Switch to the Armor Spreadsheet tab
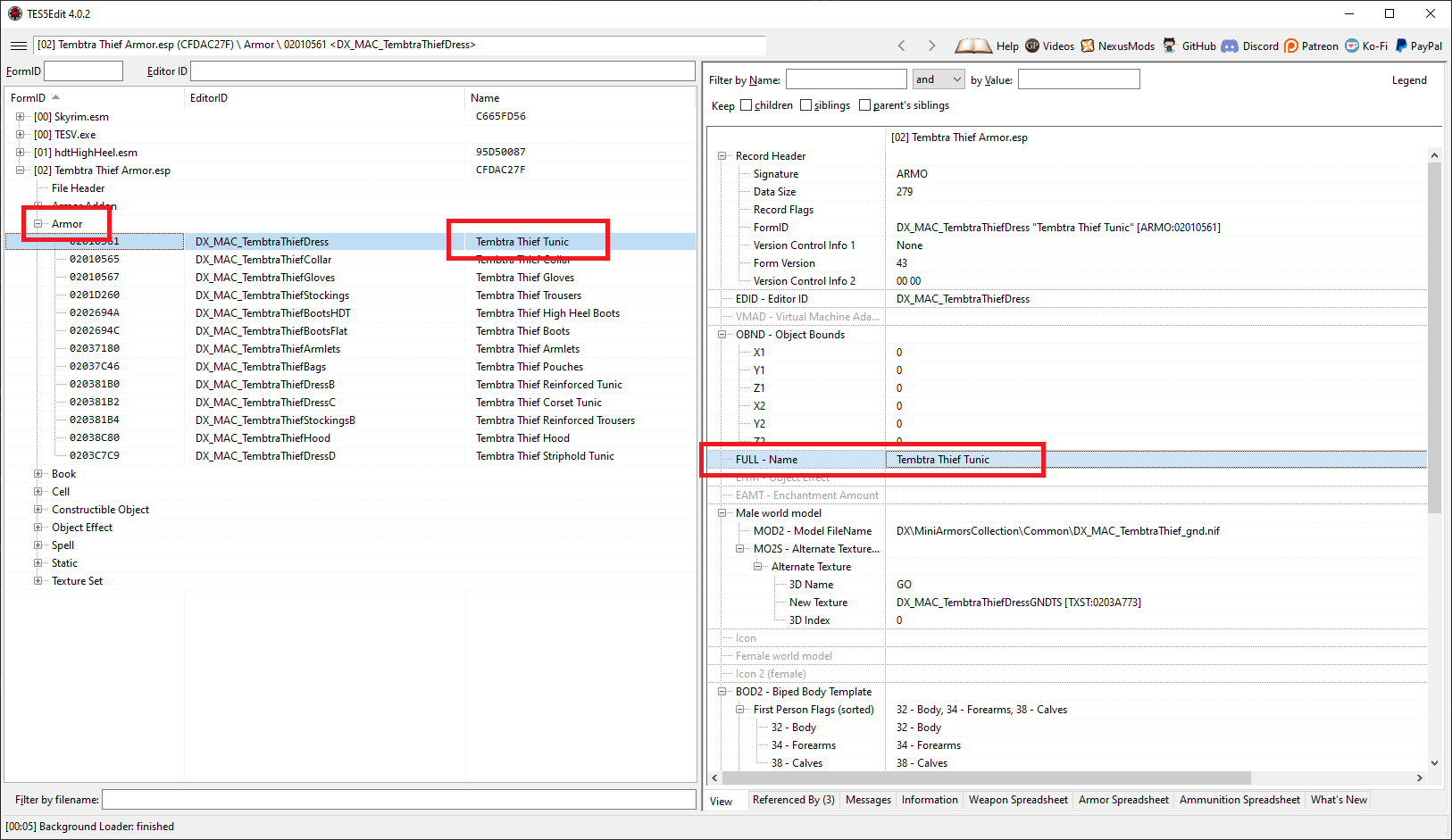Viewport: 1452px width, 840px height. (1123, 800)
